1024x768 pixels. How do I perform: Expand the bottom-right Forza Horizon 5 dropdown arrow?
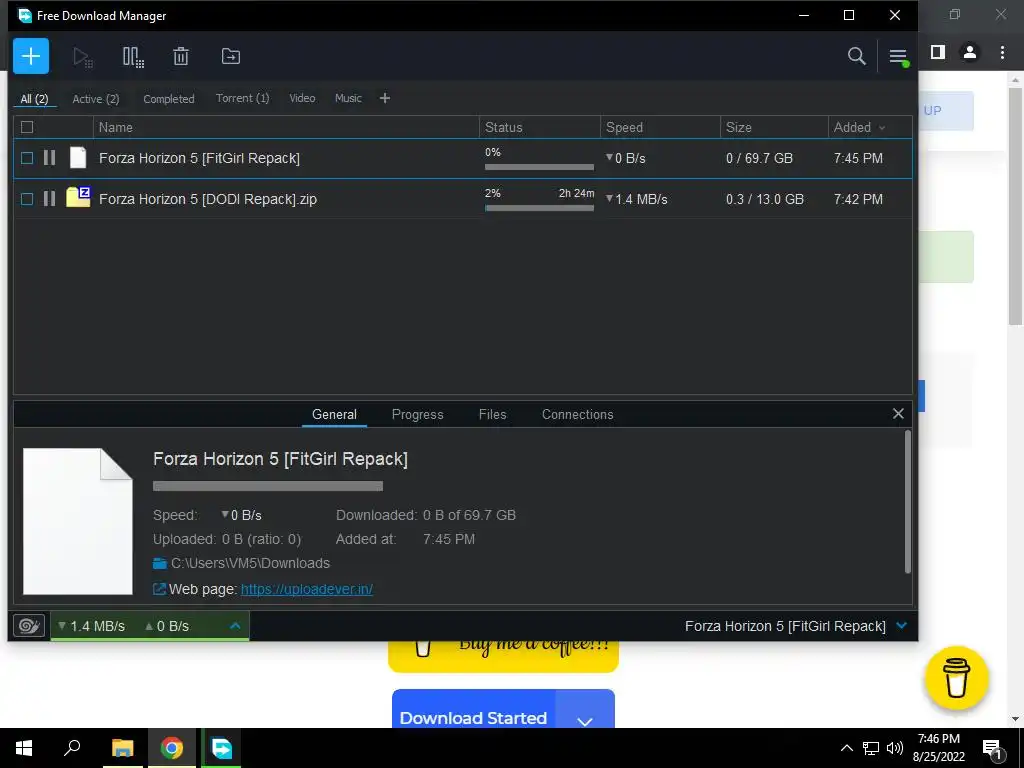tap(902, 626)
